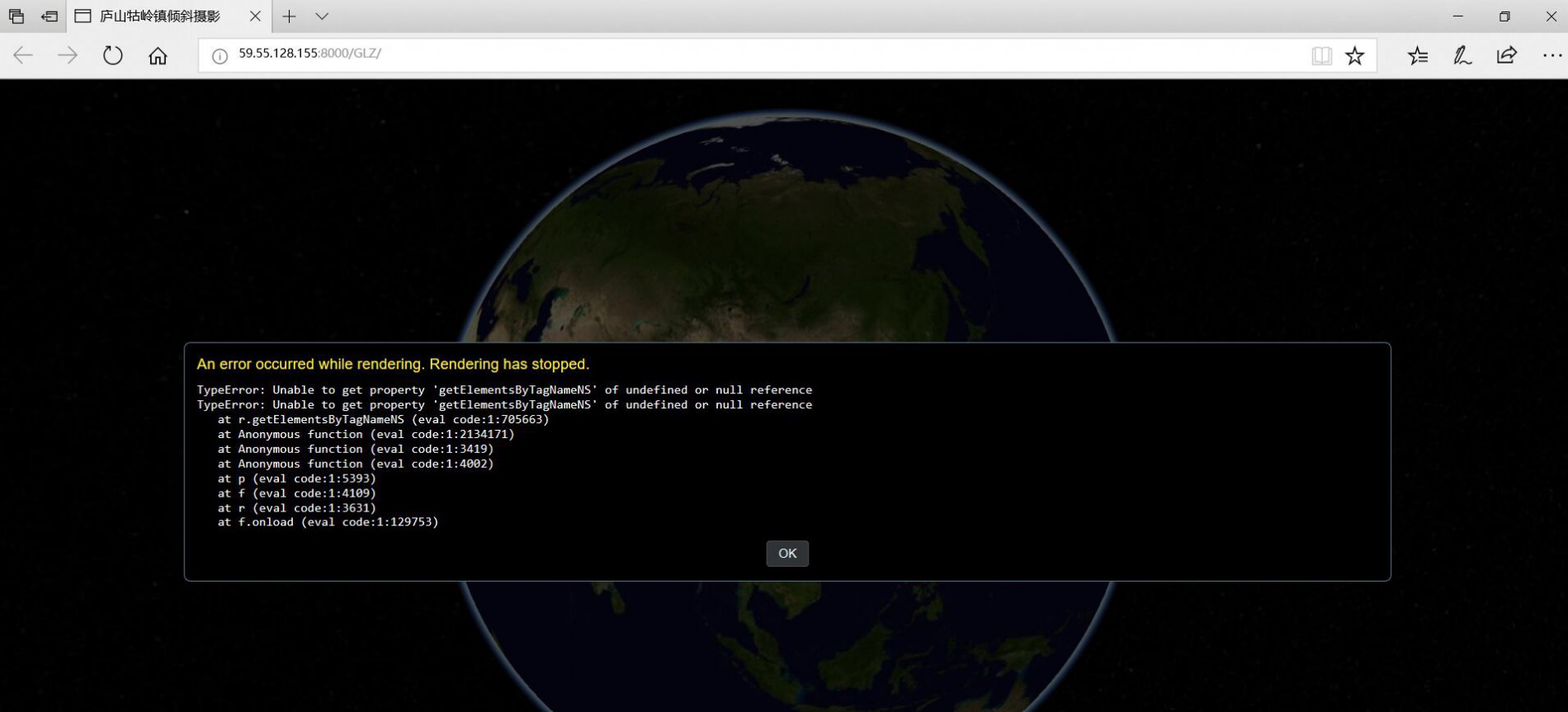Image resolution: width=1568 pixels, height=712 pixels.
Task: View site information icon in address bar
Action: coord(220,56)
